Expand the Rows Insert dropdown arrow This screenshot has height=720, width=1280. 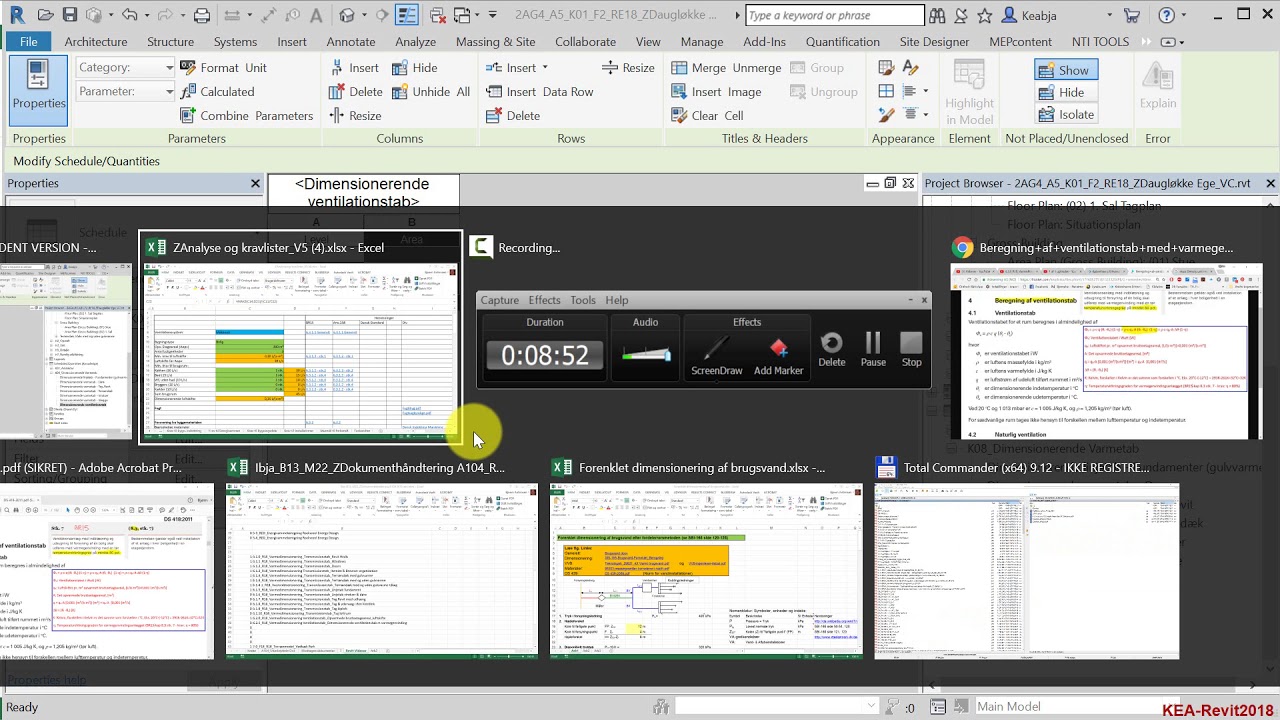click(545, 67)
